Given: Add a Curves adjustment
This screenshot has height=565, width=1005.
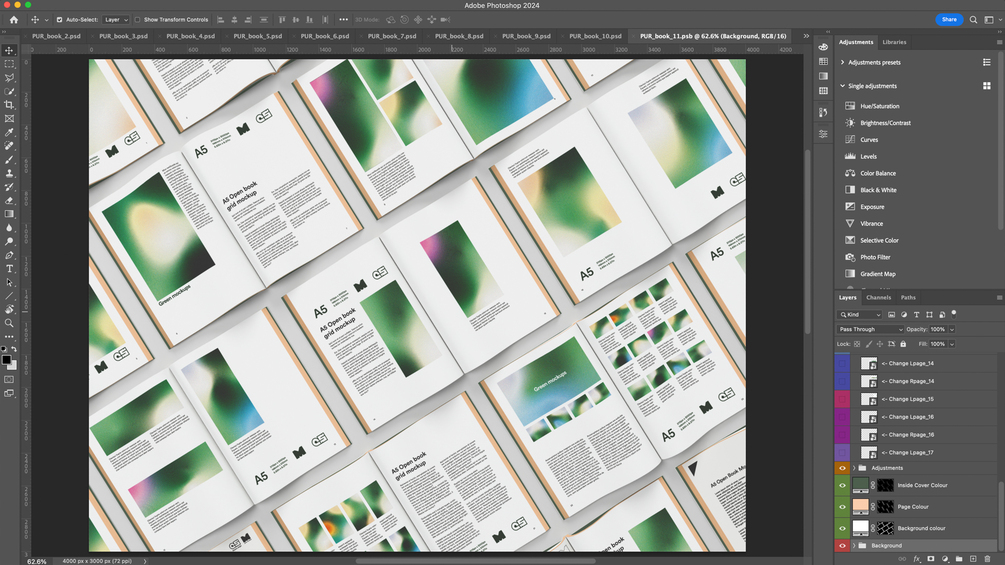Looking at the screenshot, I should (x=869, y=140).
